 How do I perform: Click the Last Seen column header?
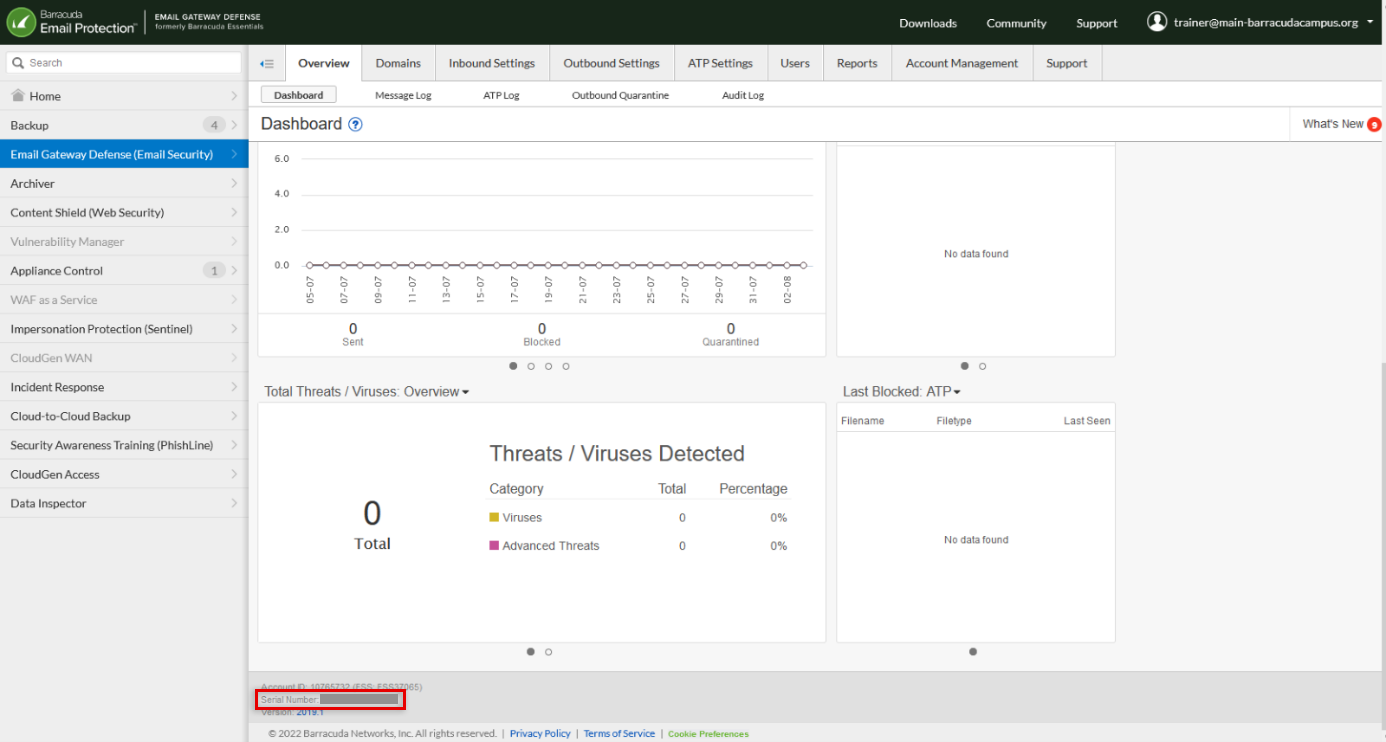[x=1087, y=421]
